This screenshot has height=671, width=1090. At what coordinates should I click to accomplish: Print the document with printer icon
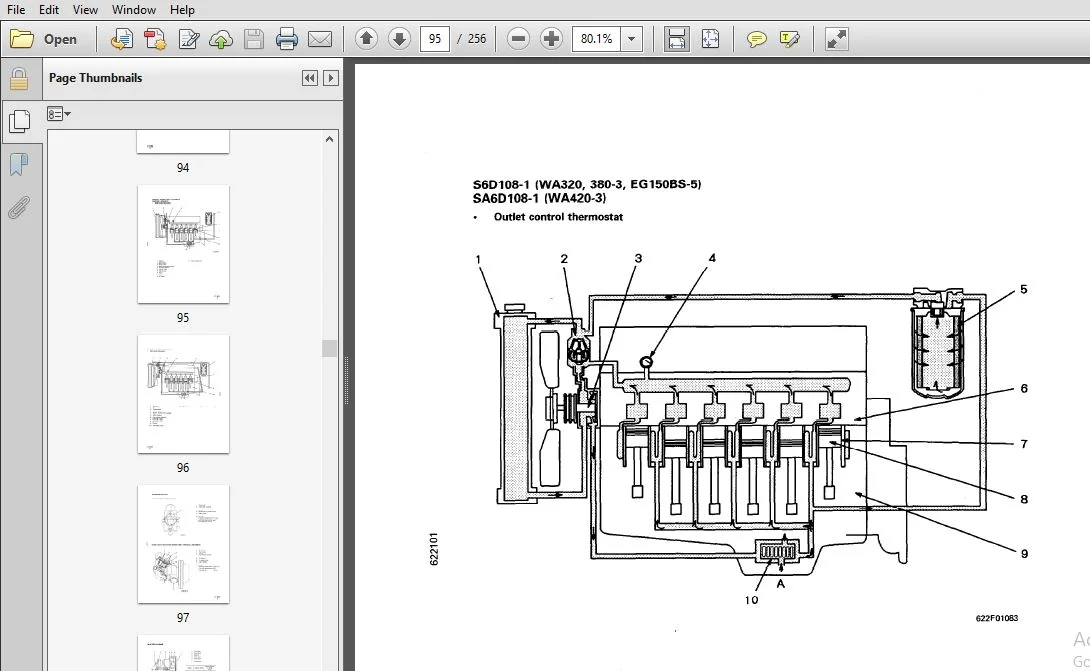click(x=286, y=39)
